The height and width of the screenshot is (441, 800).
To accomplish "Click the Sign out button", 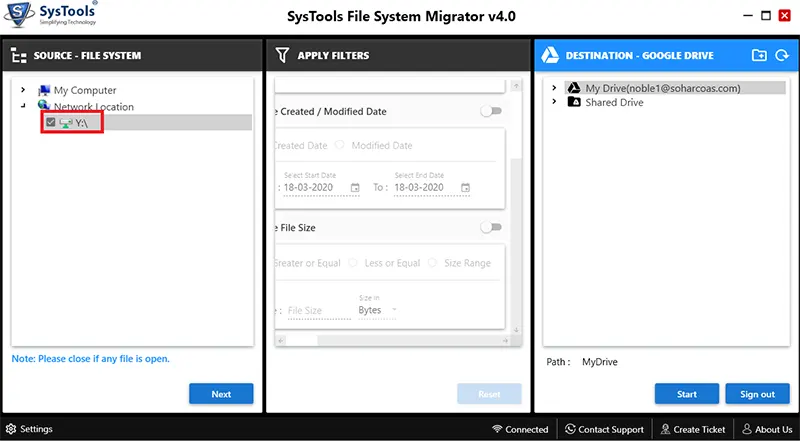I will coord(758,394).
